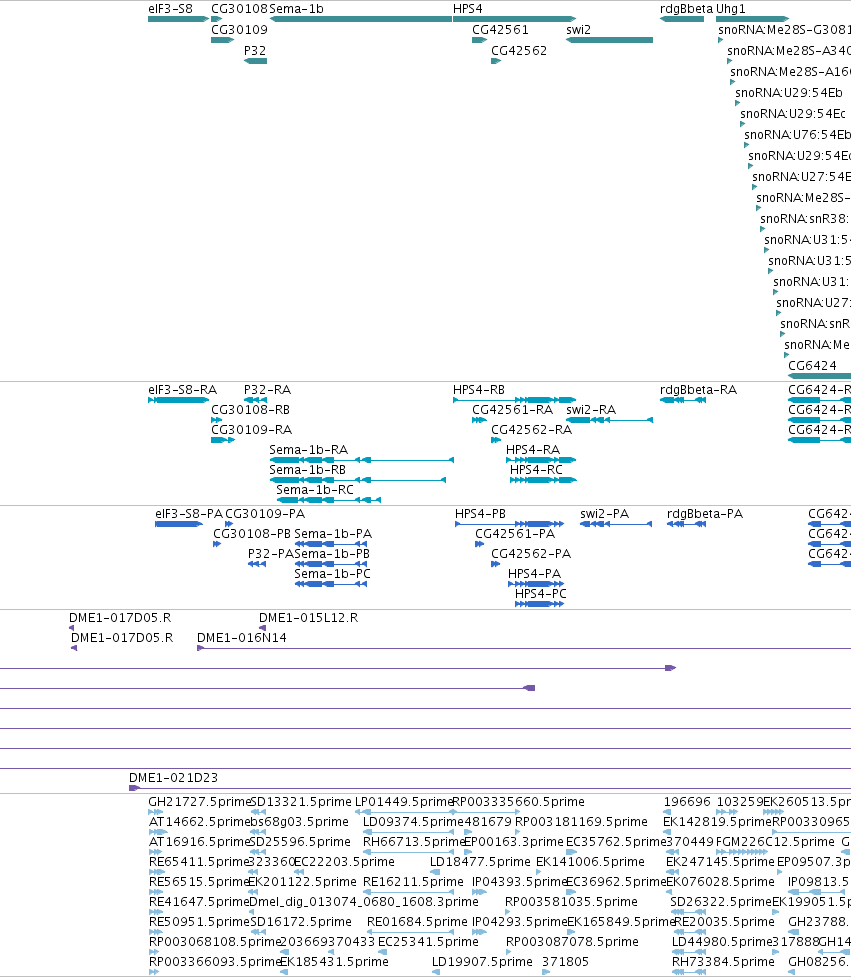Open the LD18477.5prime EST label
The width and height of the screenshot is (851, 977).
coord(480,862)
